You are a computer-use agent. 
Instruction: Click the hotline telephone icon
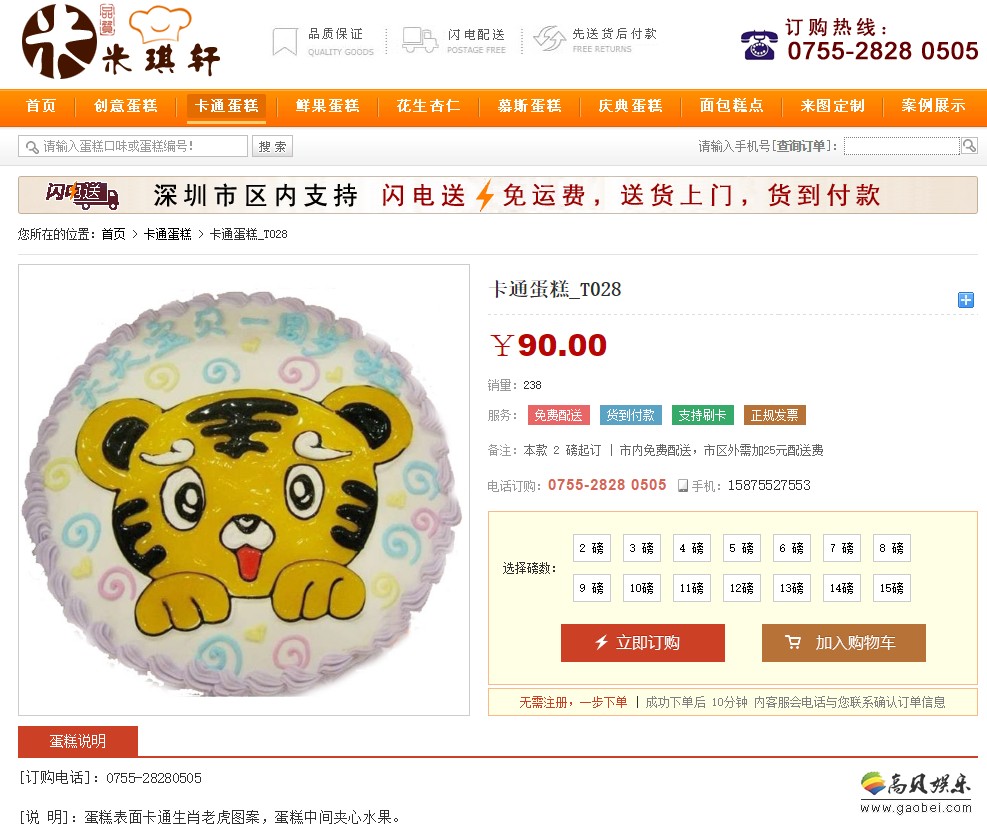point(759,45)
